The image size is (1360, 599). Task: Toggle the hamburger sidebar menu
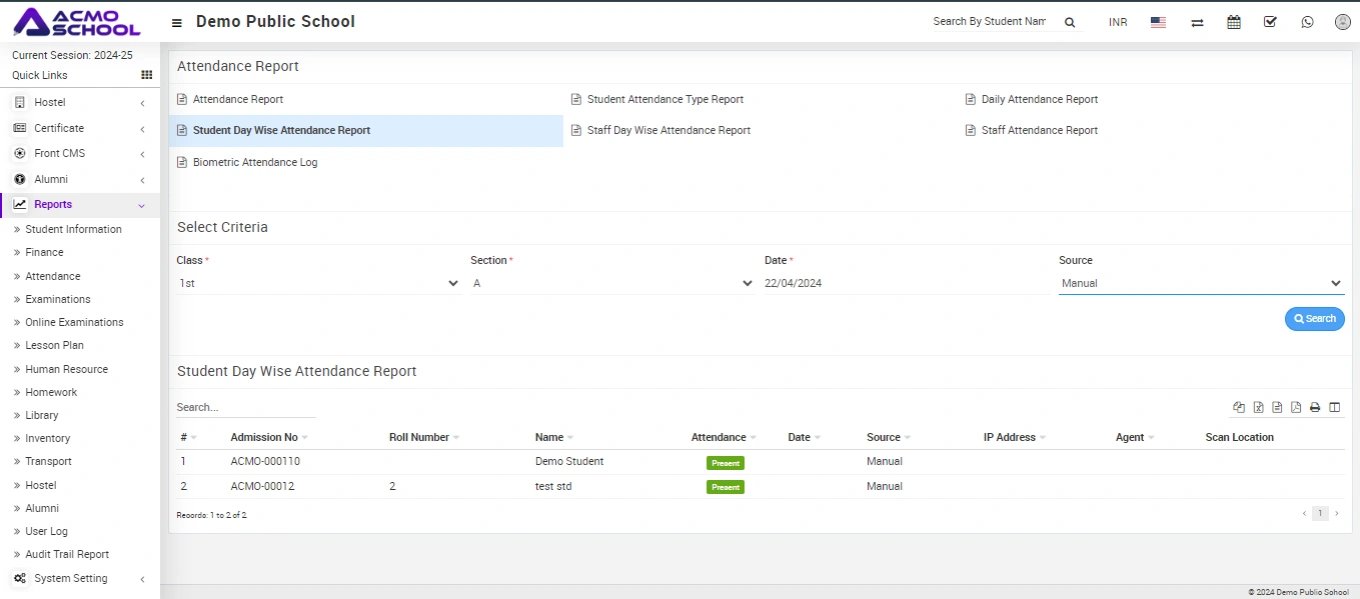pyautogui.click(x=177, y=22)
